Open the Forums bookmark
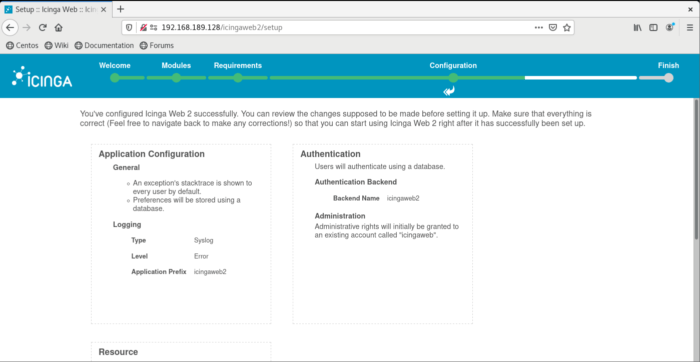The width and height of the screenshot is (700, 362). 157,46
